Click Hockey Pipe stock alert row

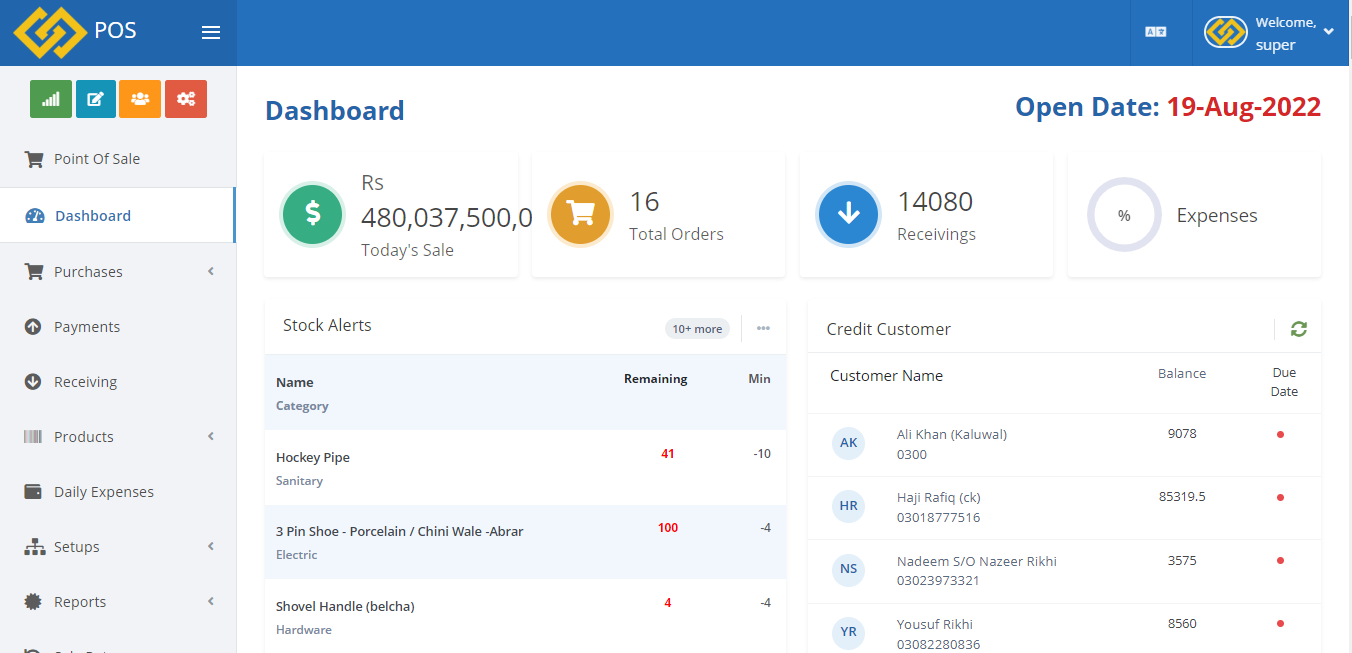(x=525, y=468)
